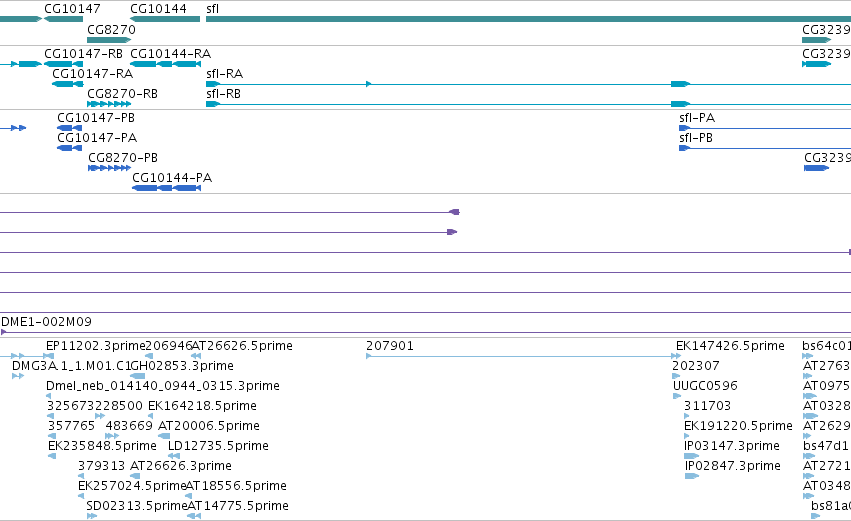851x521 pixels.
Task: Click the IP02847.3prime EST arrow glyph
Action: (x=692, y=476)
